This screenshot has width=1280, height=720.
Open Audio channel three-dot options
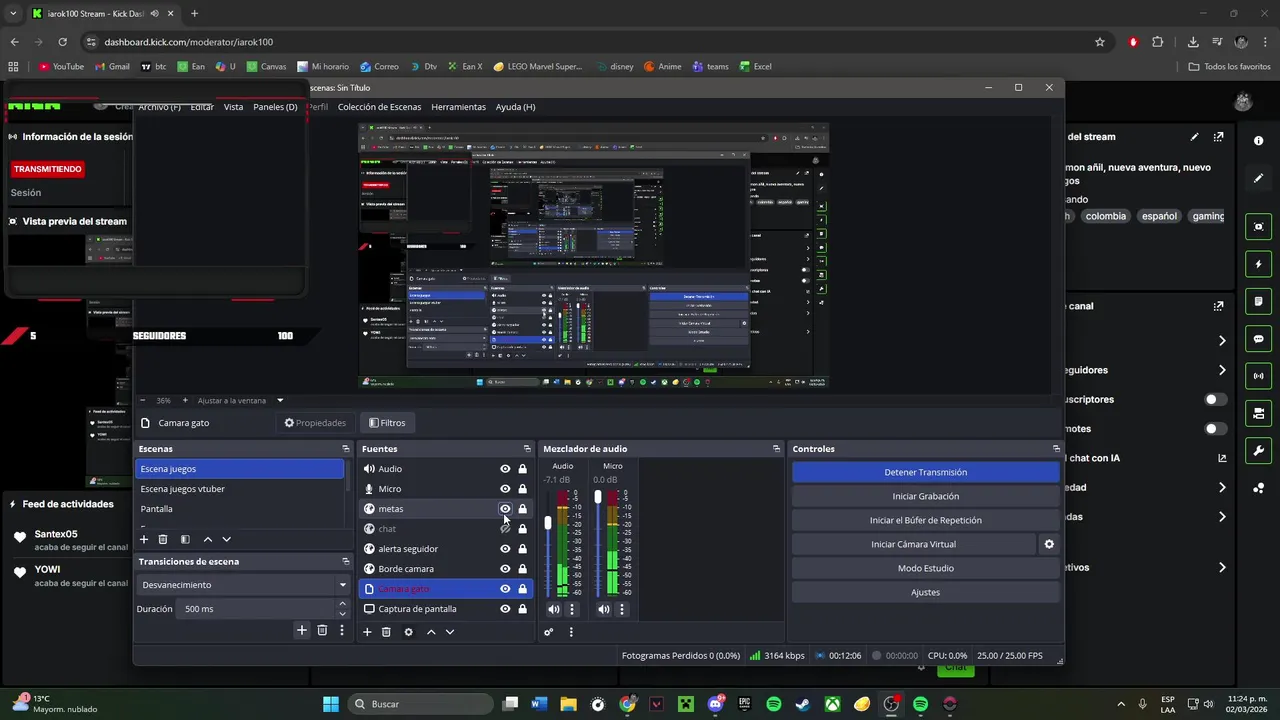click(x=572, y=609)
